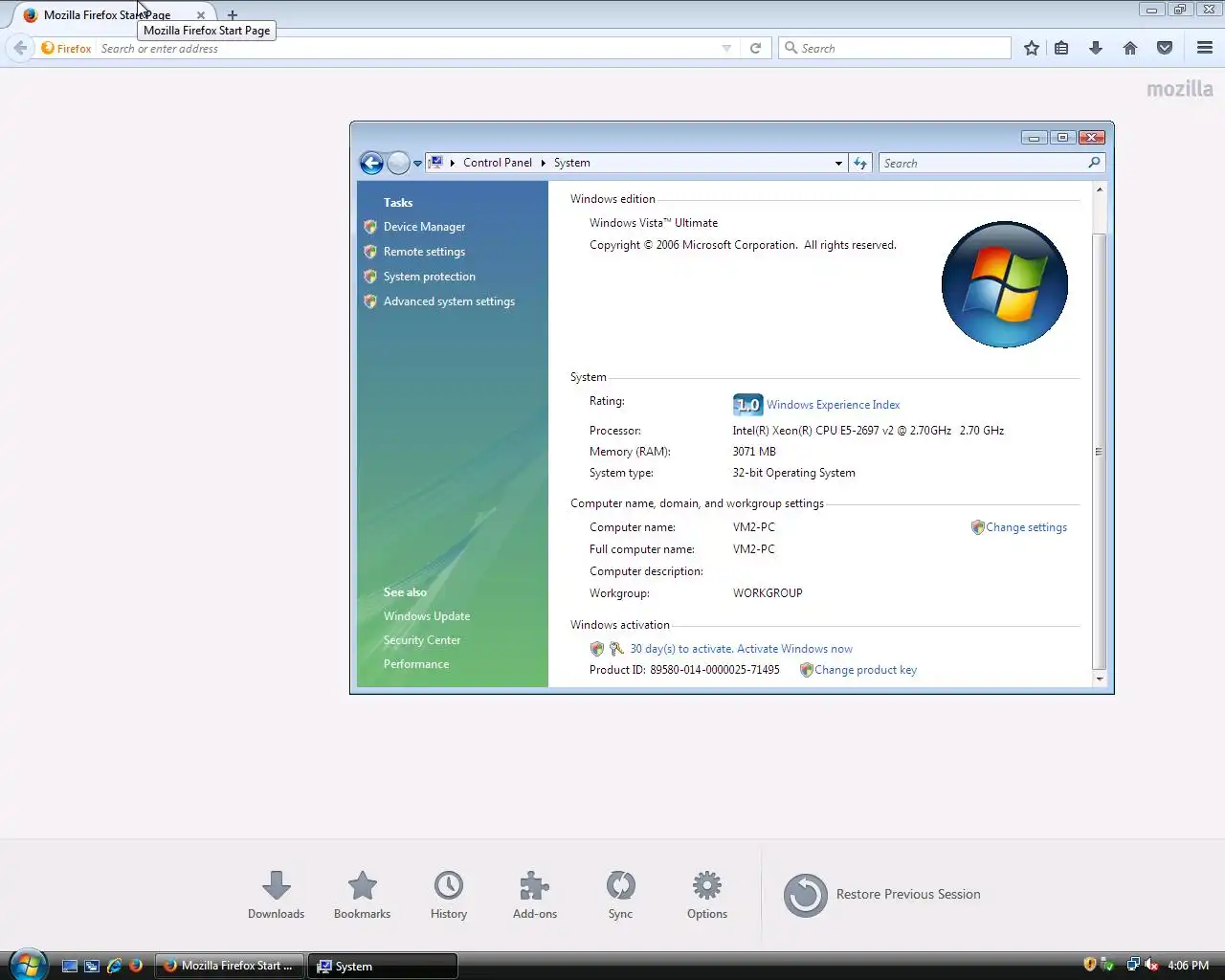Screen dimensions: 1225x980
Task: Launch Internet Explorer from quick launch
Action: point(114,966)
